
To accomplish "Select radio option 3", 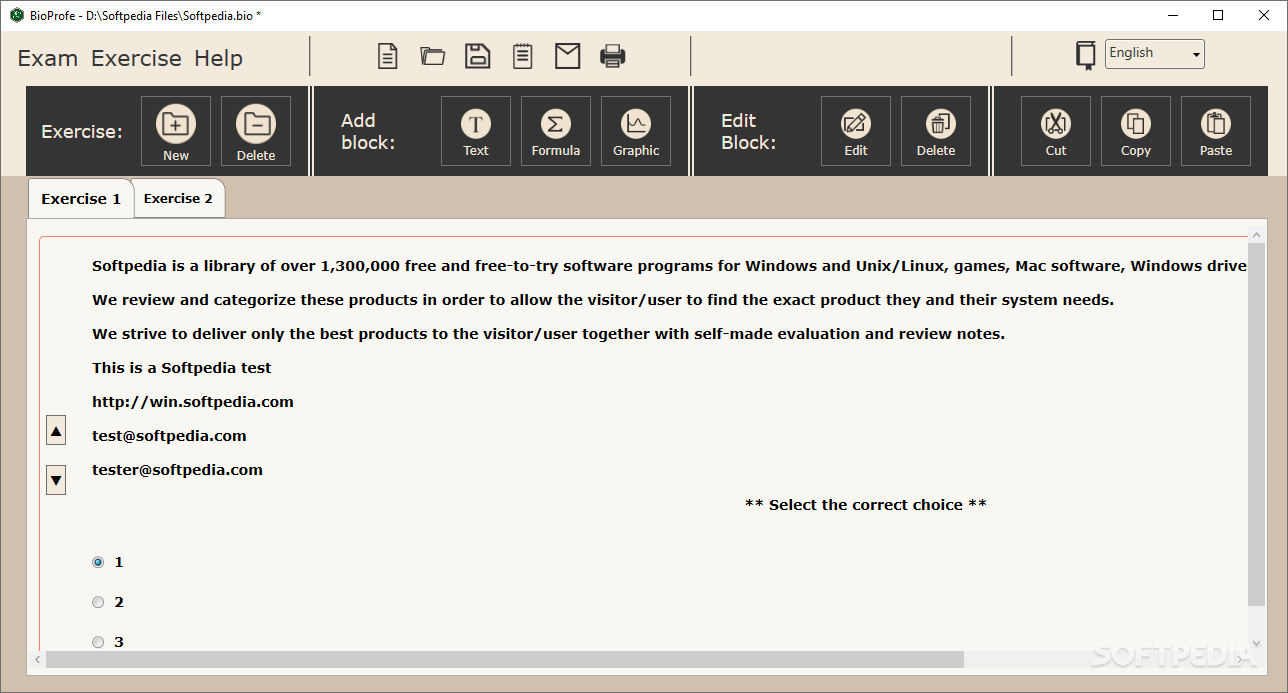I will pos(98,642).
